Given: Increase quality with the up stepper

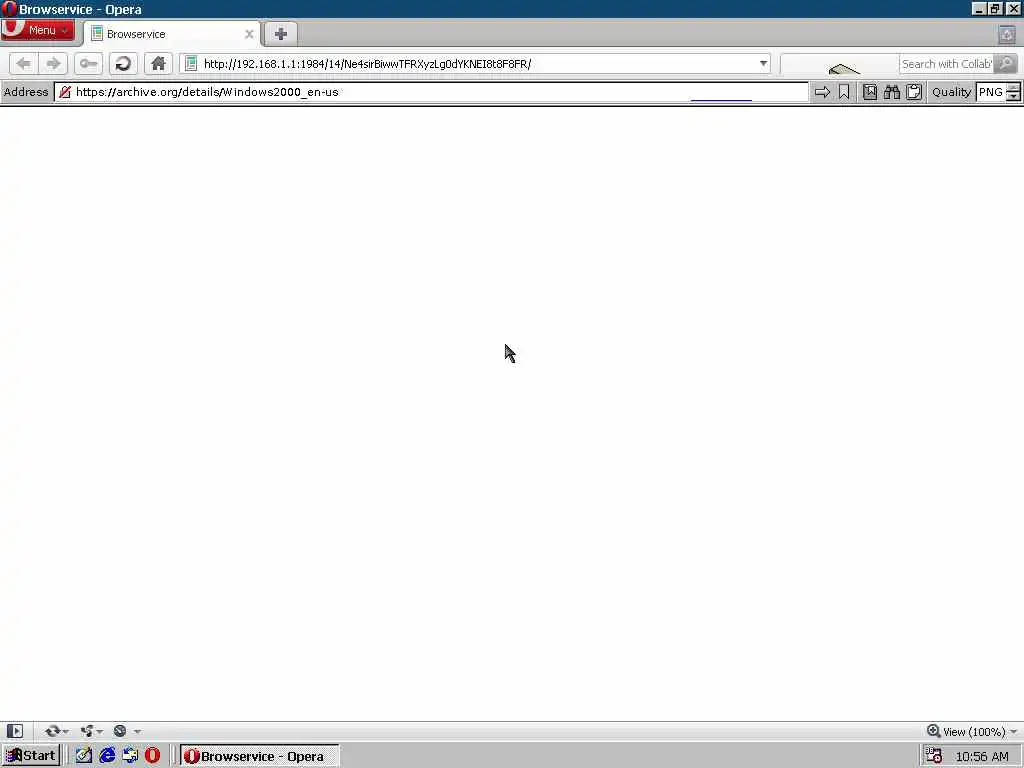Looking at the screenshot, I should pyautogui.click(x=1013, y=88).
